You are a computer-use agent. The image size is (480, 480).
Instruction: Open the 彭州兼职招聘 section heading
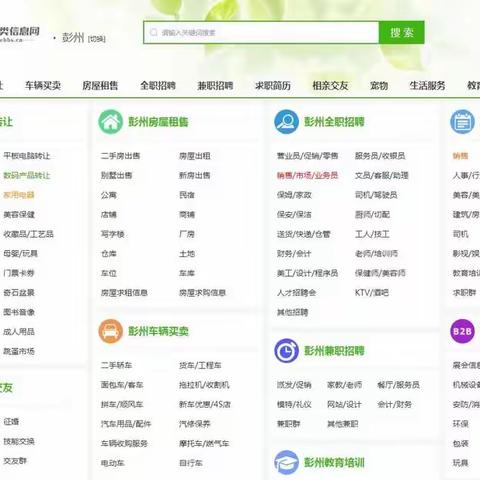(334, 351)
